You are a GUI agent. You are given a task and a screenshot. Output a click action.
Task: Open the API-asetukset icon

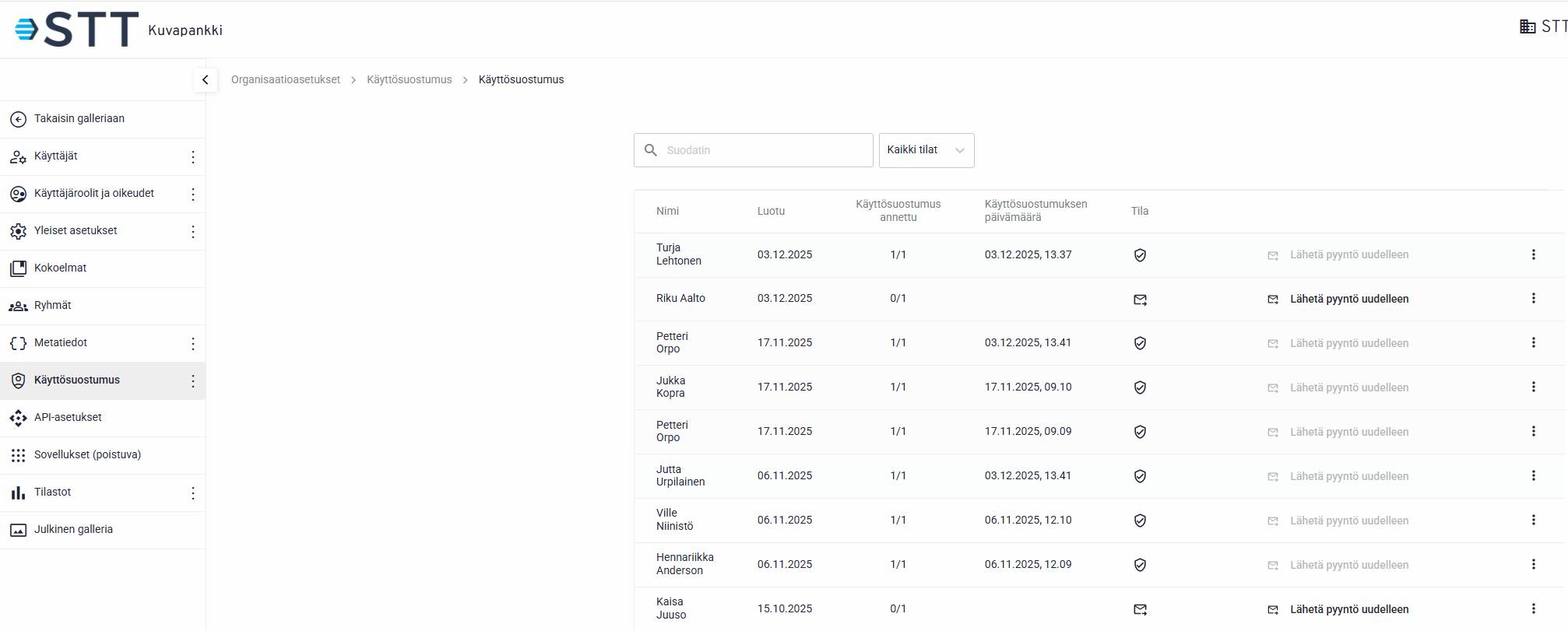(18, 418)
